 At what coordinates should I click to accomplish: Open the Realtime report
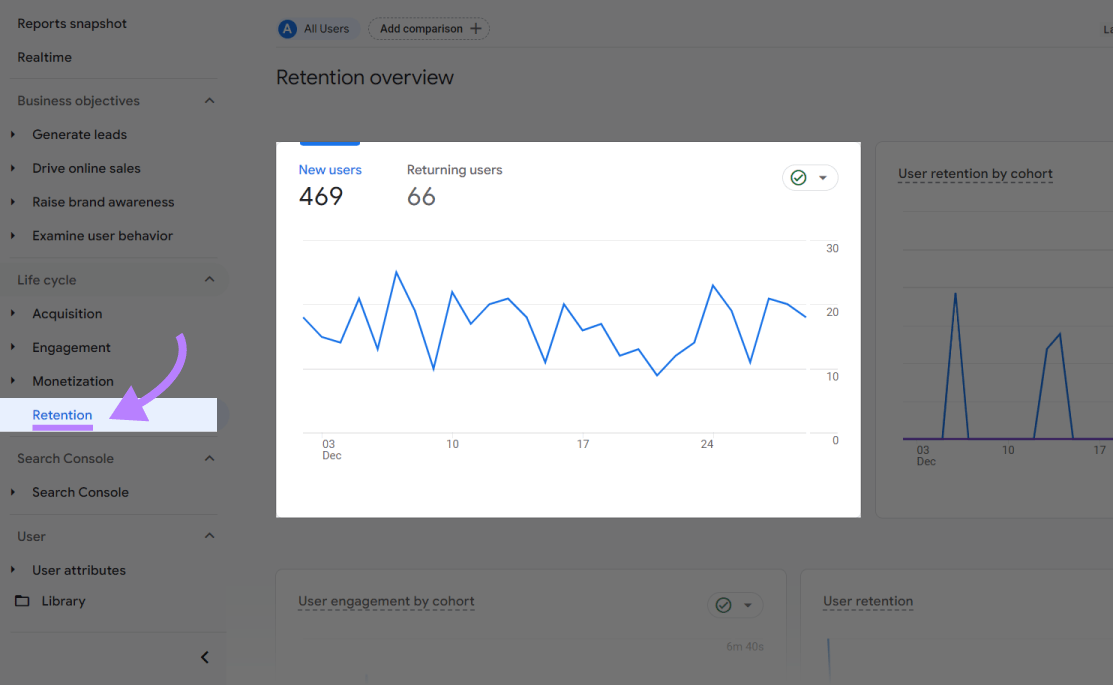click(x=44, y=57)
